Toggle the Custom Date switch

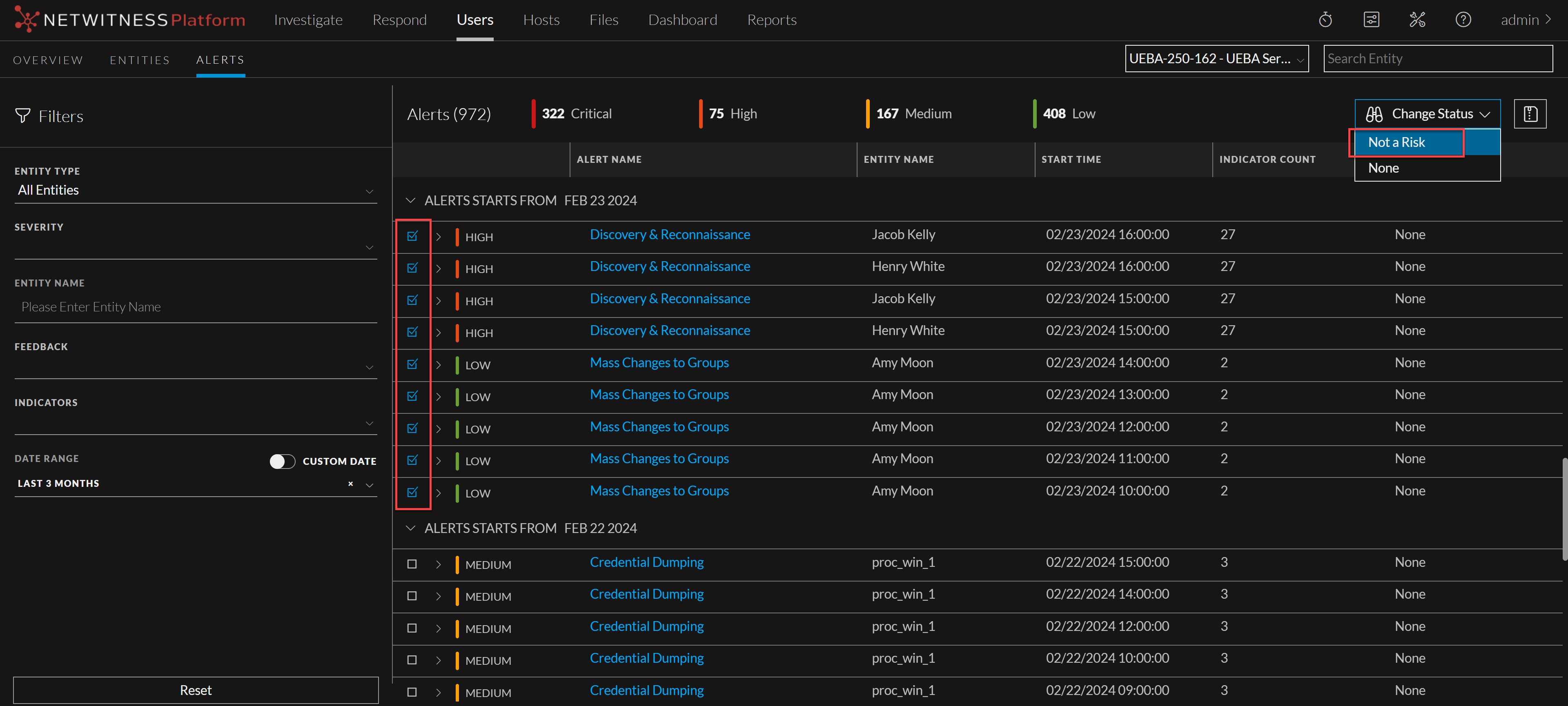(x=283, y=462)
